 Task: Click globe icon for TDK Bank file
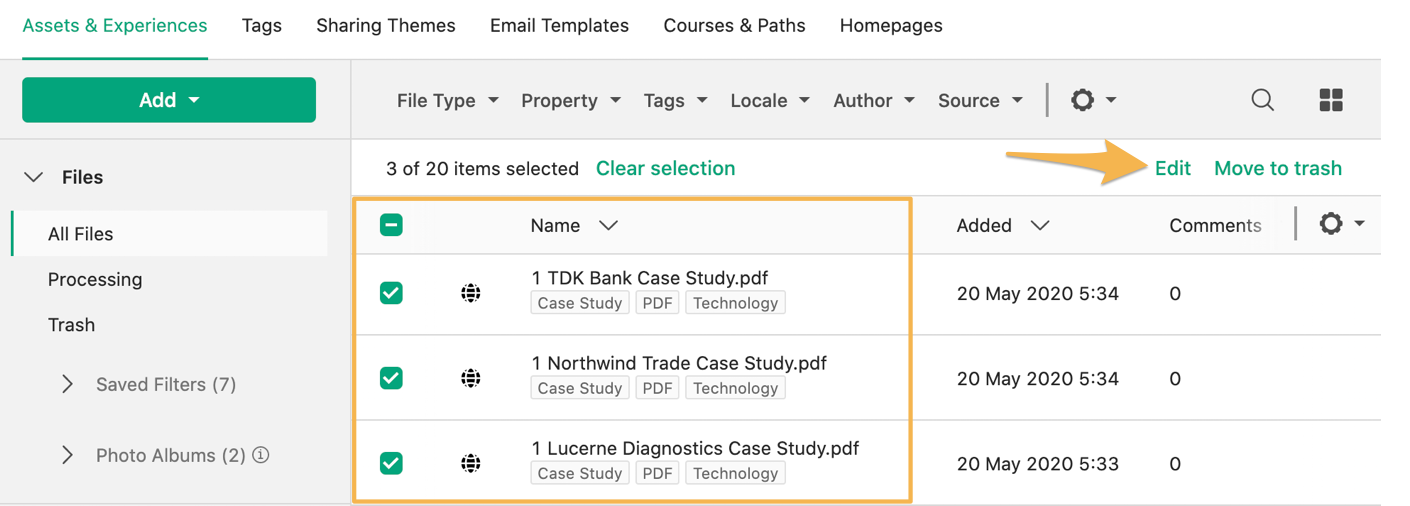(x=471, y=293)
